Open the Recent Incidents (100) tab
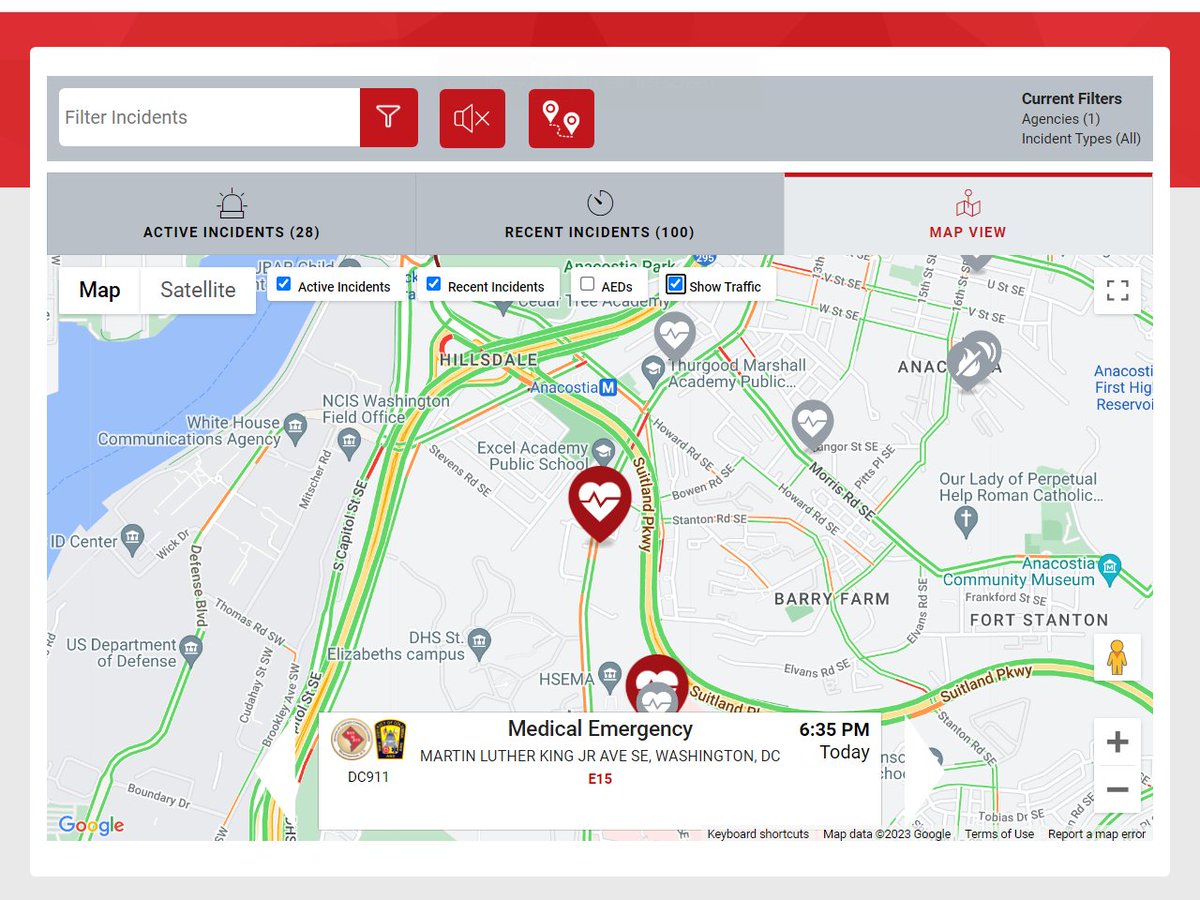This screenshot has width=1200, height=900. click(x=600, y=214)
